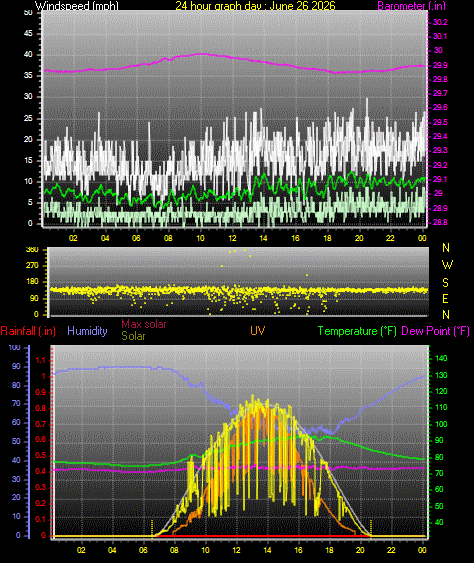
Task: Select the 'Max solar' legend label
Action: coord(144,324)
